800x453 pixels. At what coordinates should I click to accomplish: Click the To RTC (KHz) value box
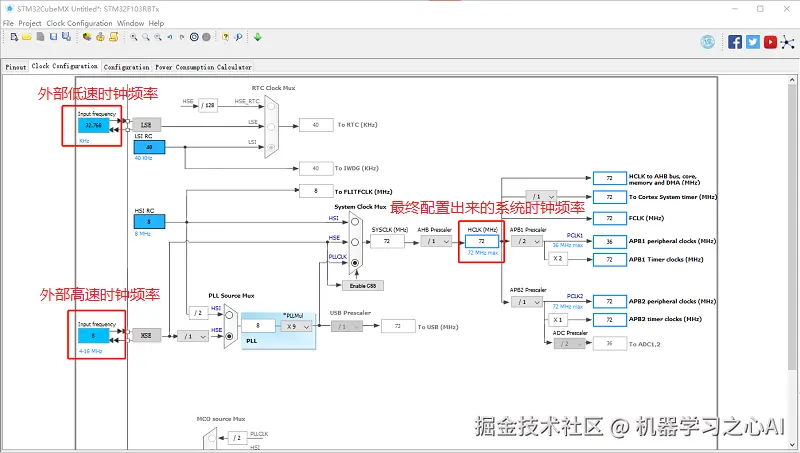click(x=316, y=124)
